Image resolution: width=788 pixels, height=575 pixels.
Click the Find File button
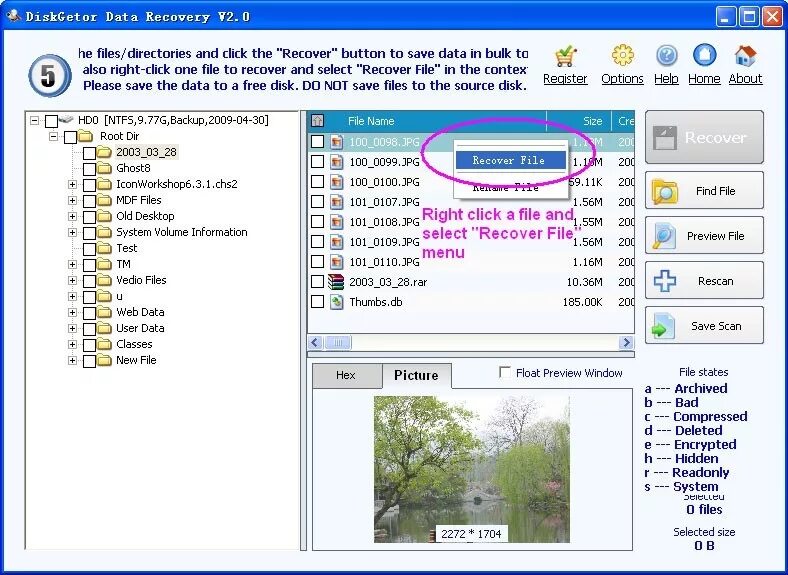coord(704,190)
